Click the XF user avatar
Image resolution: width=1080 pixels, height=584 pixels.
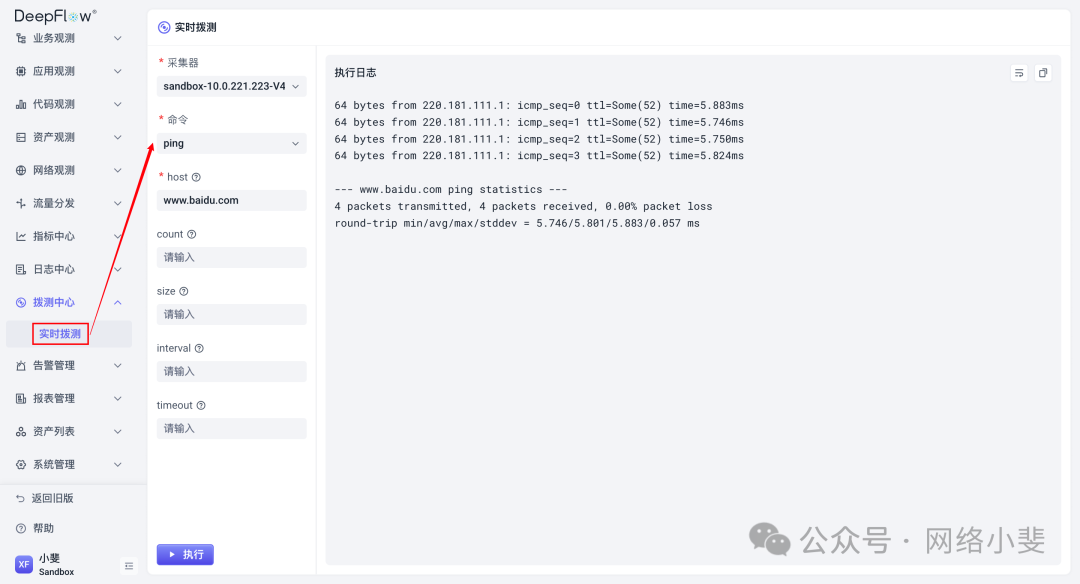24,565
